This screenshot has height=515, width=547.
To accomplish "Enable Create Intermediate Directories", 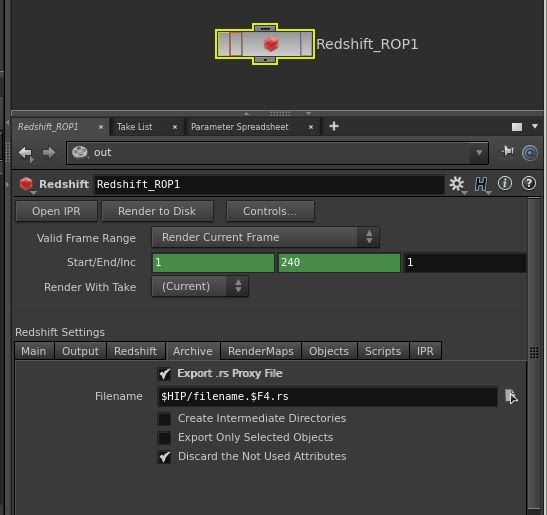I will click(164, 419).
